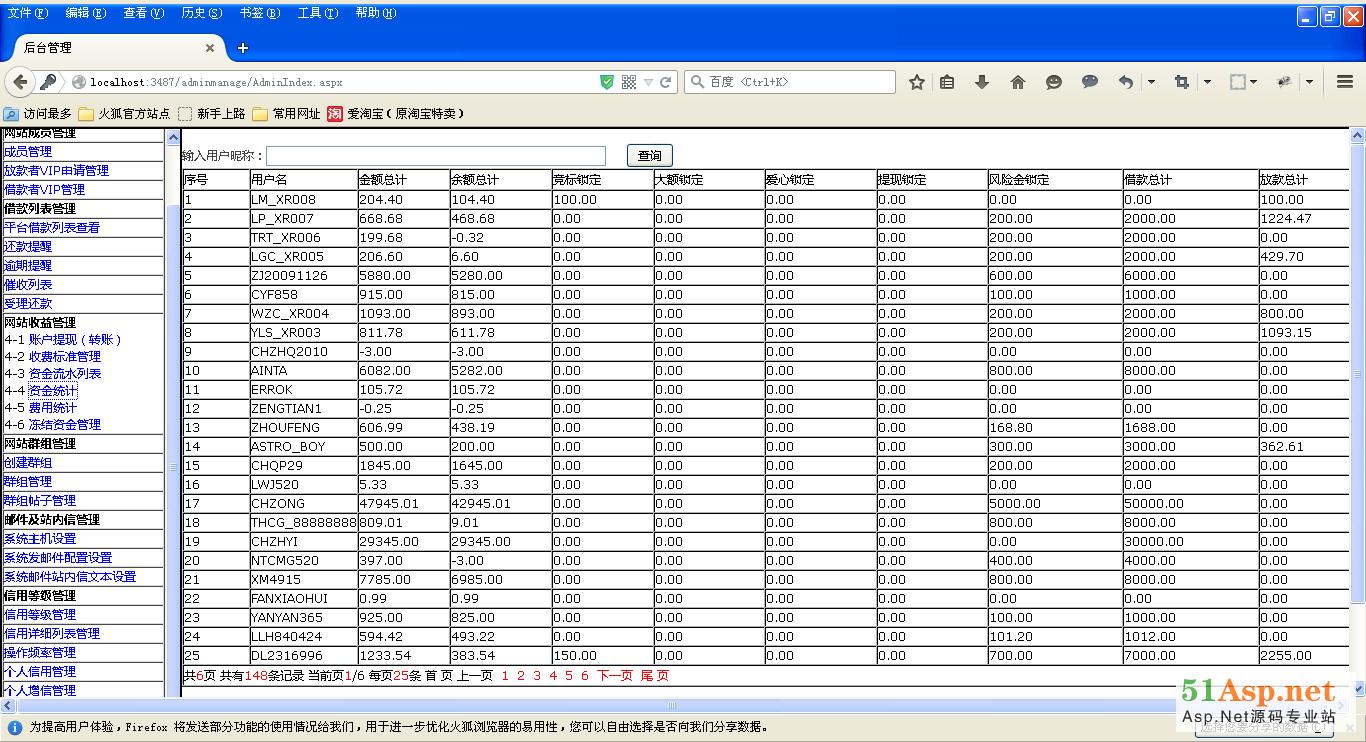Focus the user nickname input field
The width and height of the screenshot is (1366, 742).
pos(436,155)
